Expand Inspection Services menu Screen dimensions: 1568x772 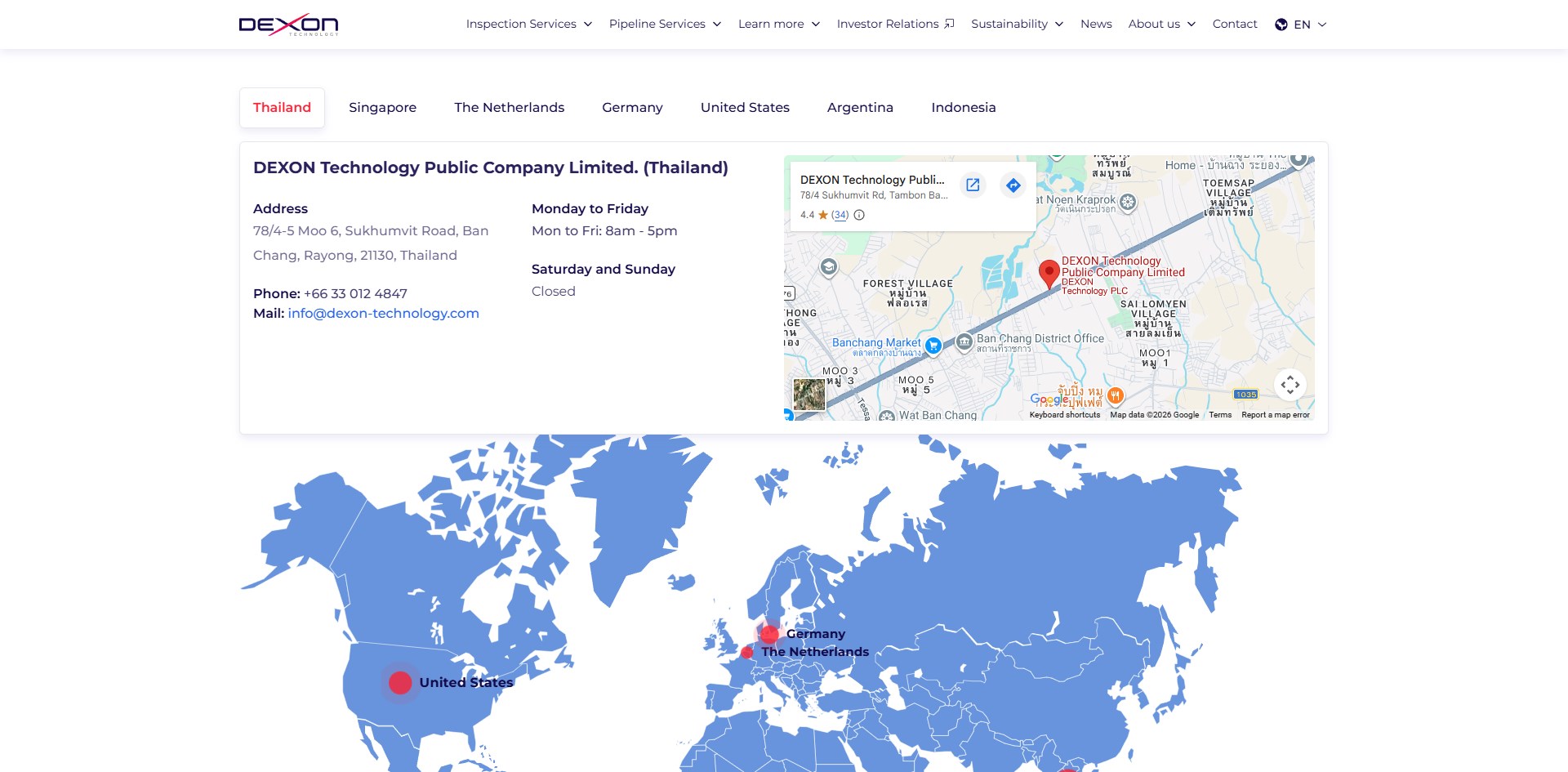(x=529, y=24)
